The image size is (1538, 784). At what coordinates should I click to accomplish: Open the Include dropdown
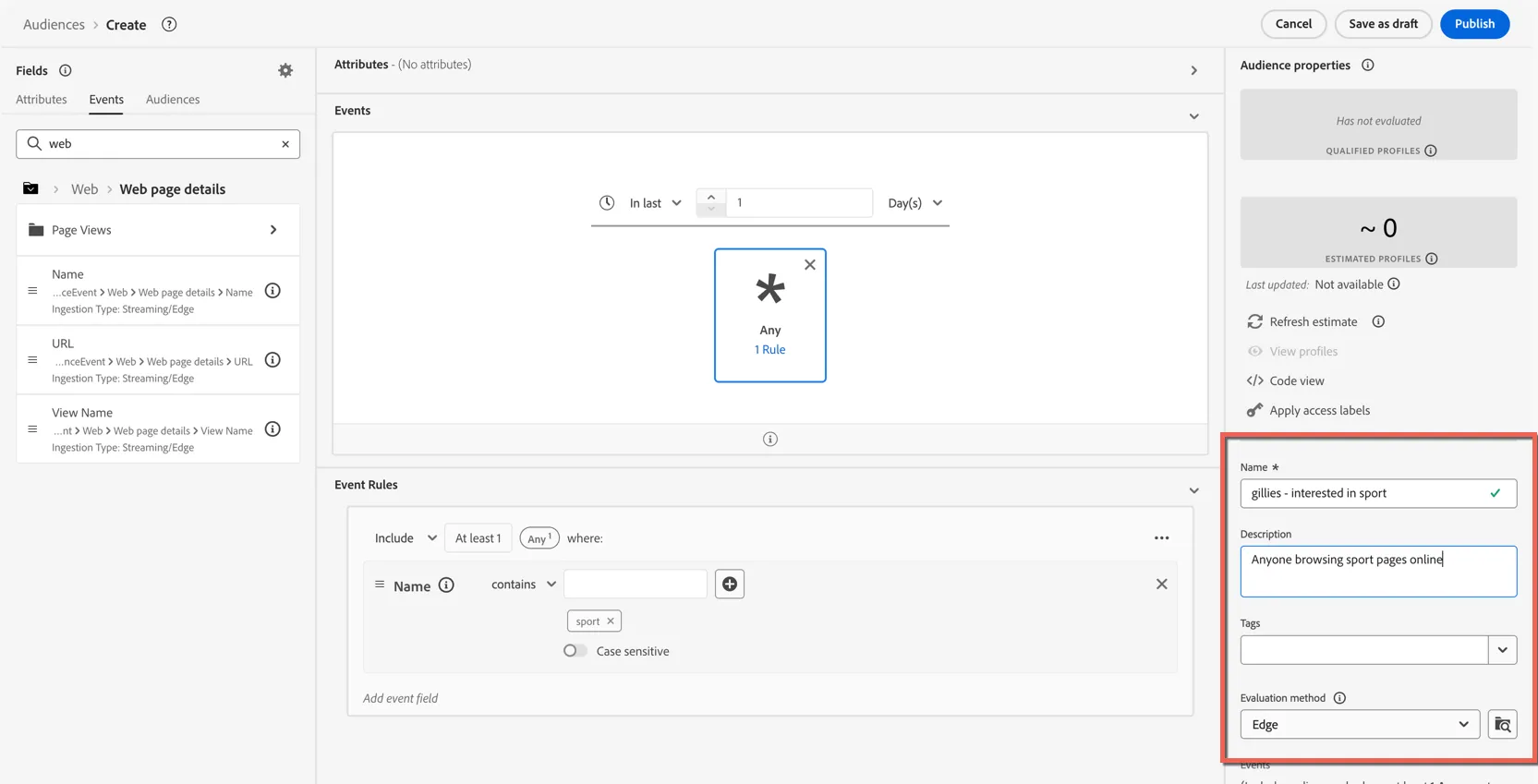(406, 538)
